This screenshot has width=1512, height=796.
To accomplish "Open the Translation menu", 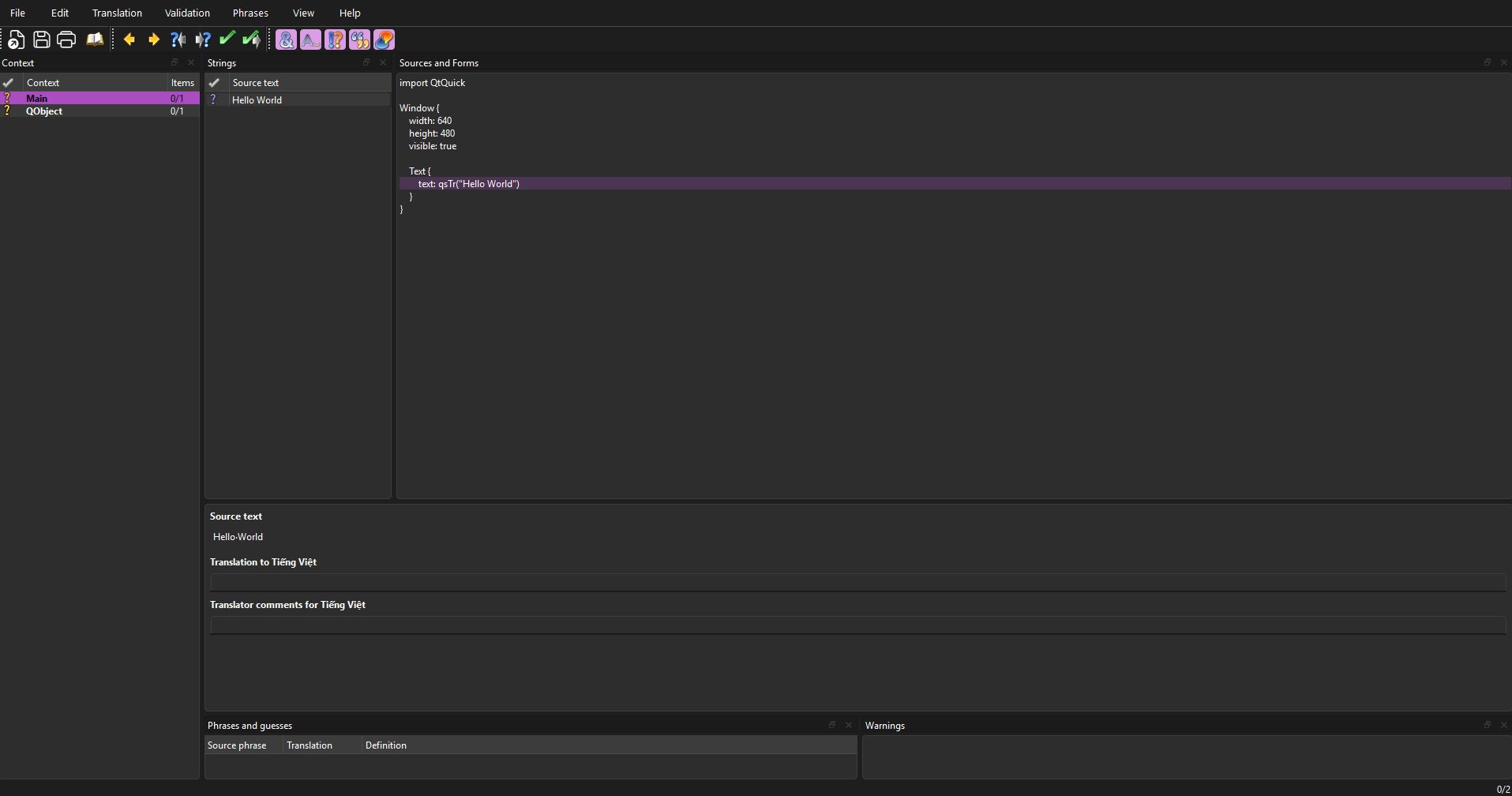I will (x=117, y=13).
